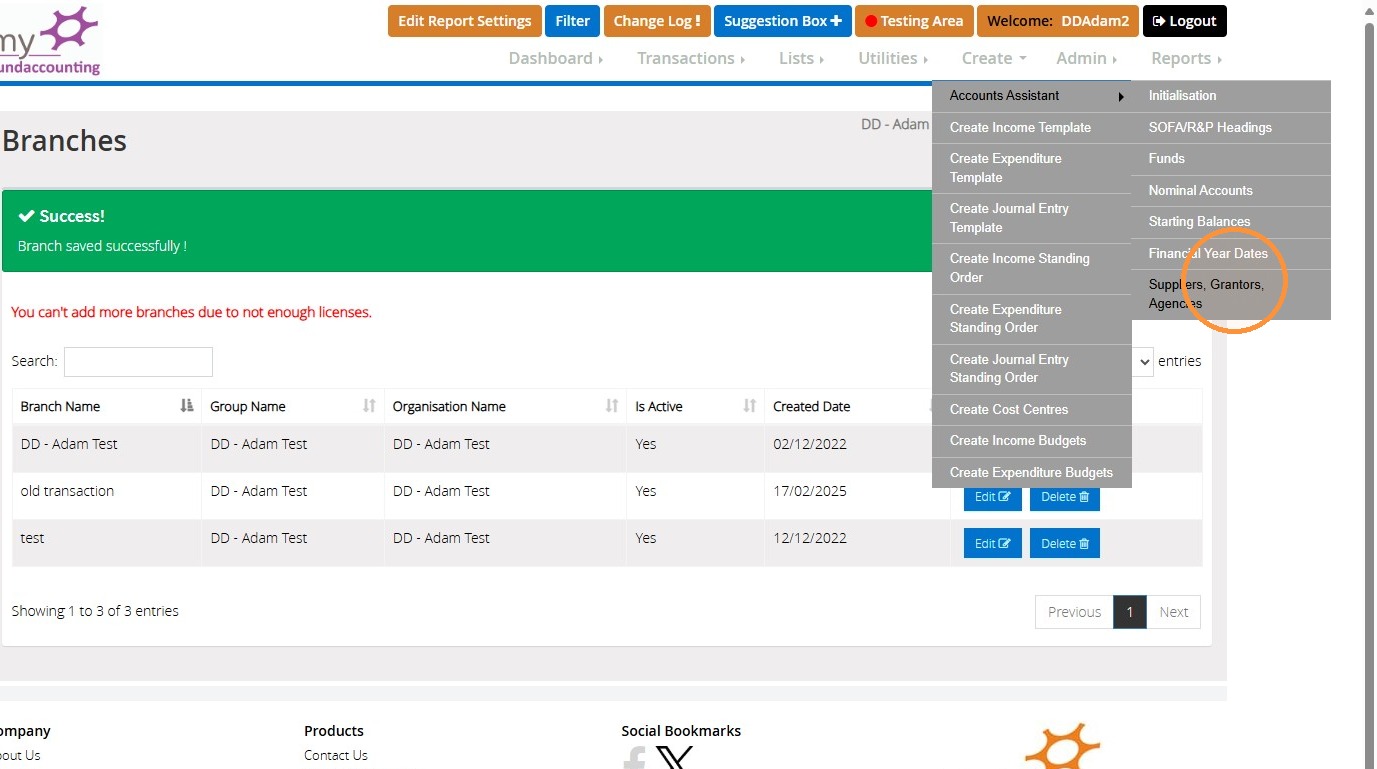This screenshot has height=769, width=1377.
Task: Open the entries-per-page dropdown
Action: (x=1144, y=361)
